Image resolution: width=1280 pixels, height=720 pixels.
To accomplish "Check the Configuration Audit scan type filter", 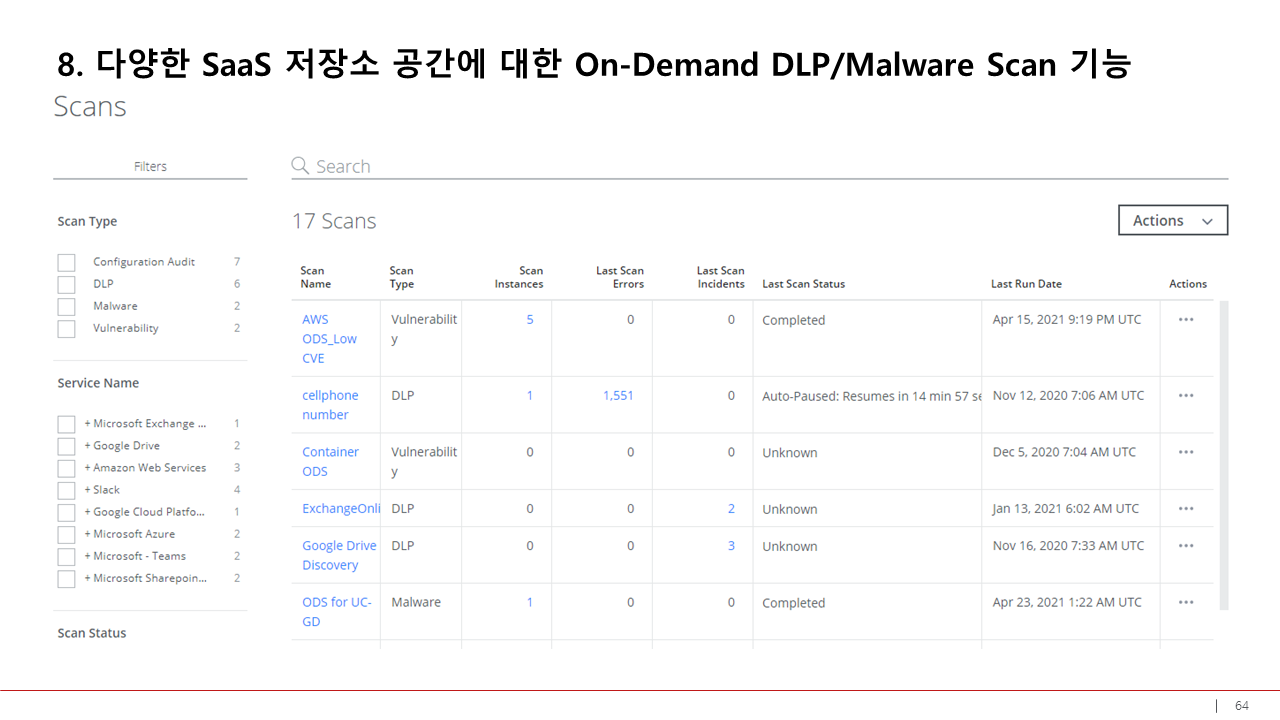I will pos(67,263).
